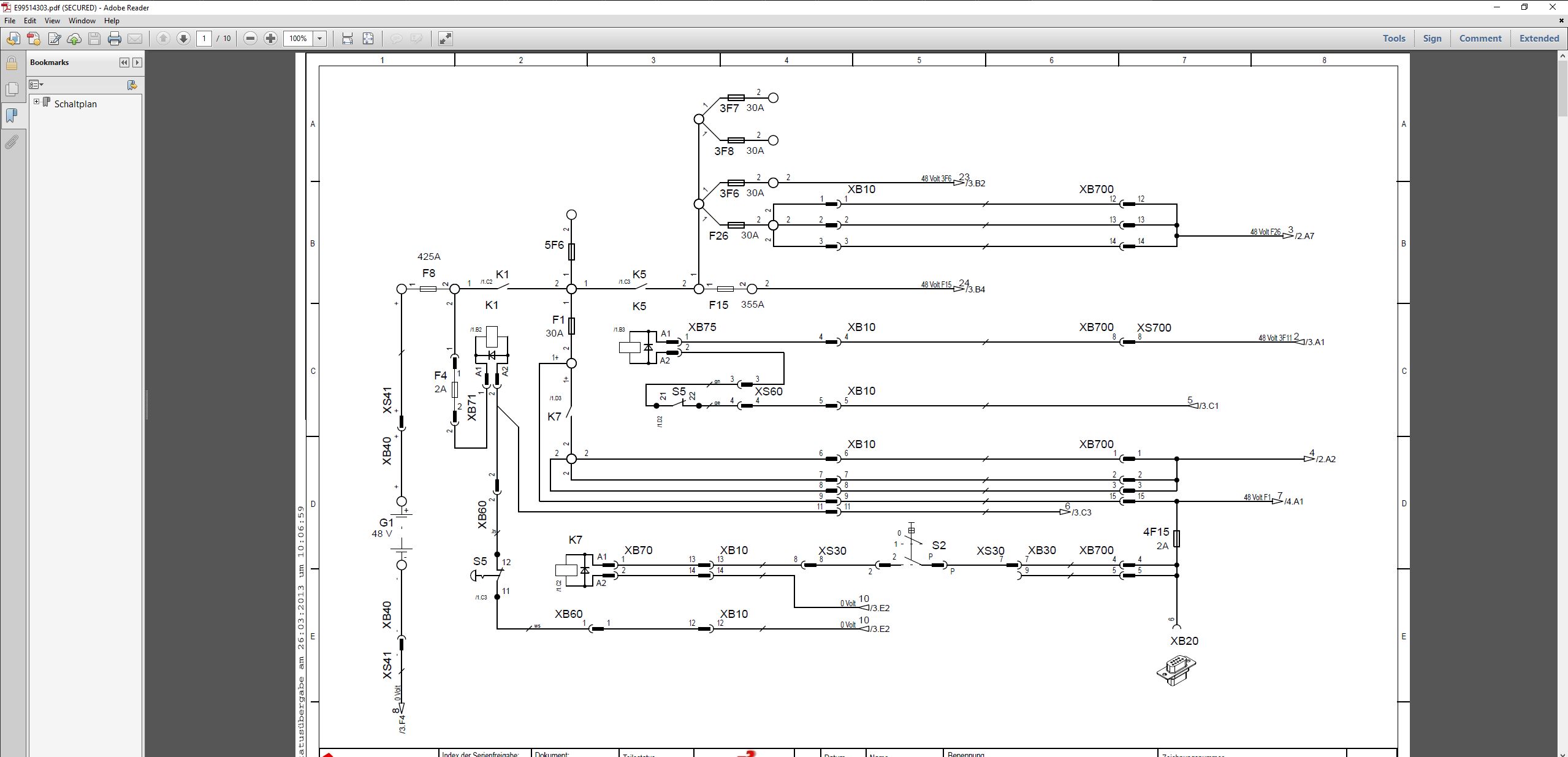Open the bookmarks options dropdown menu
This screenshot has width=1568, height=757.
[36, 85]
